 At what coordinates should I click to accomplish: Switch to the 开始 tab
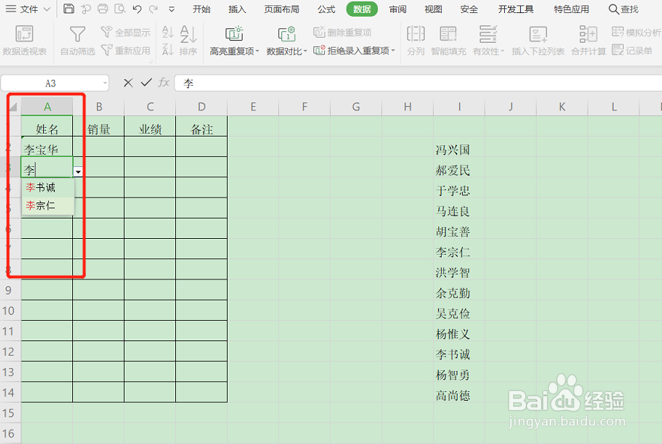(201, 9)
